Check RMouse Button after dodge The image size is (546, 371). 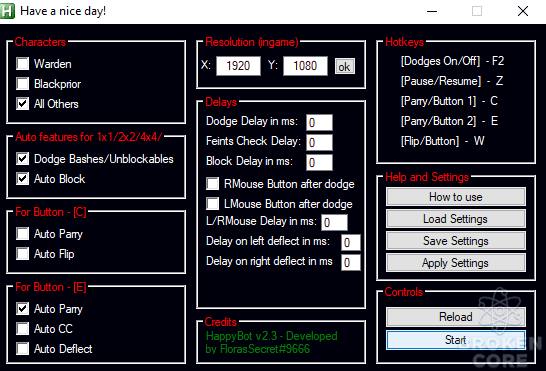click(x=213, y=184)
